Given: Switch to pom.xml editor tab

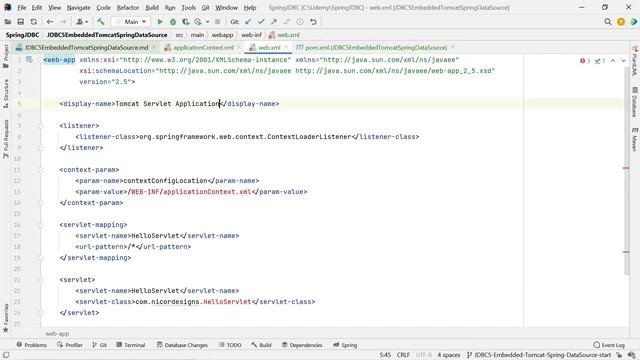Looking at the screenshot, I should (375, 47).
